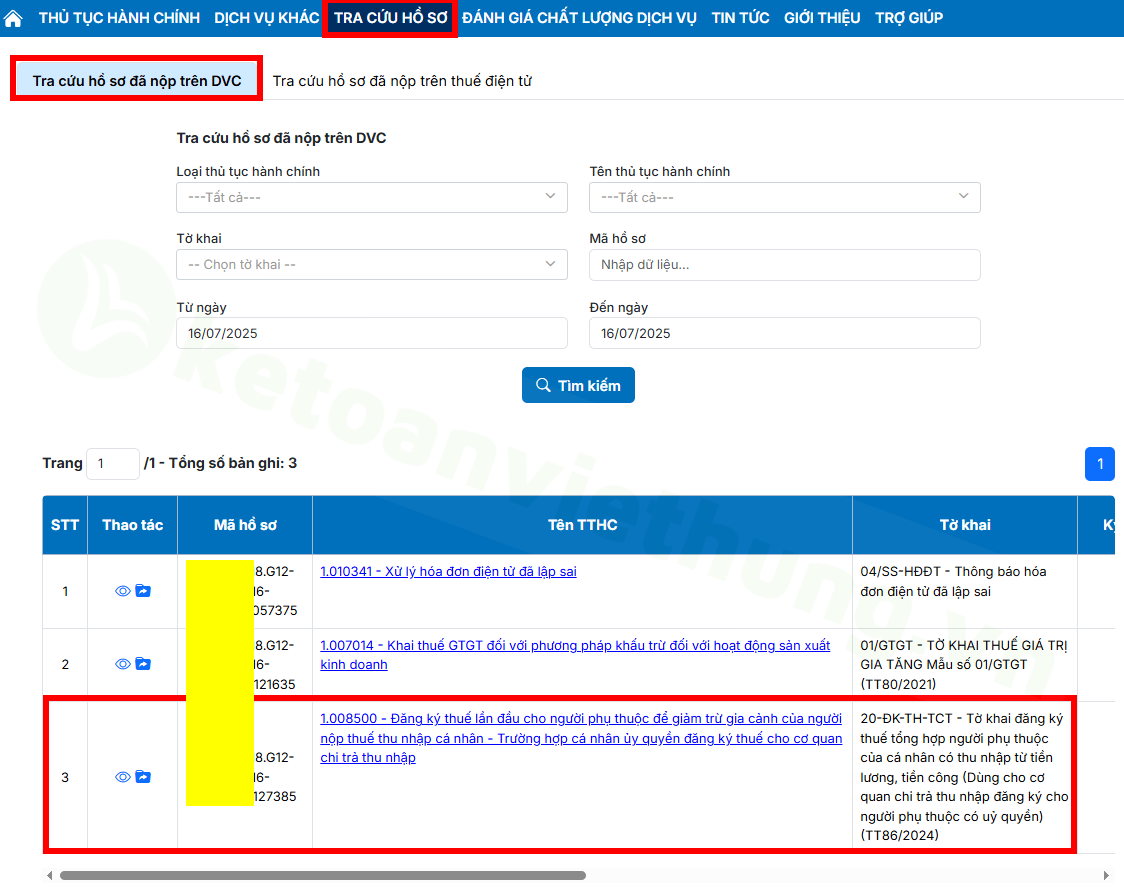Click the eye view icon for record 2
Image resolution: width=1124 pixels, height=887 pixels.
click(x=122, y=663)
